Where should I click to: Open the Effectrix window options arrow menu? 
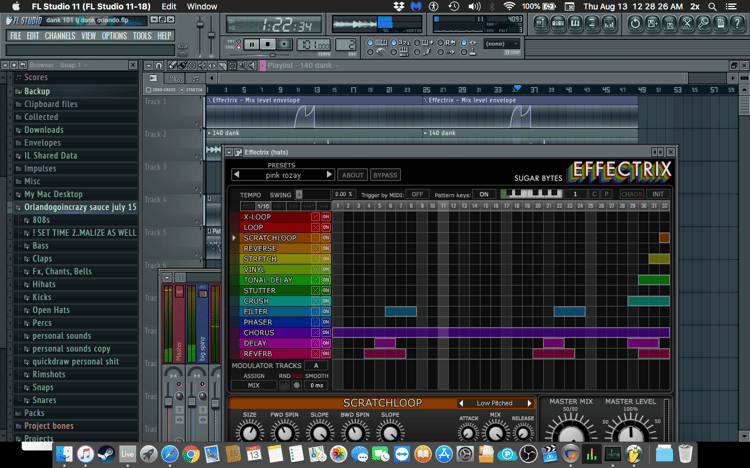229,152
